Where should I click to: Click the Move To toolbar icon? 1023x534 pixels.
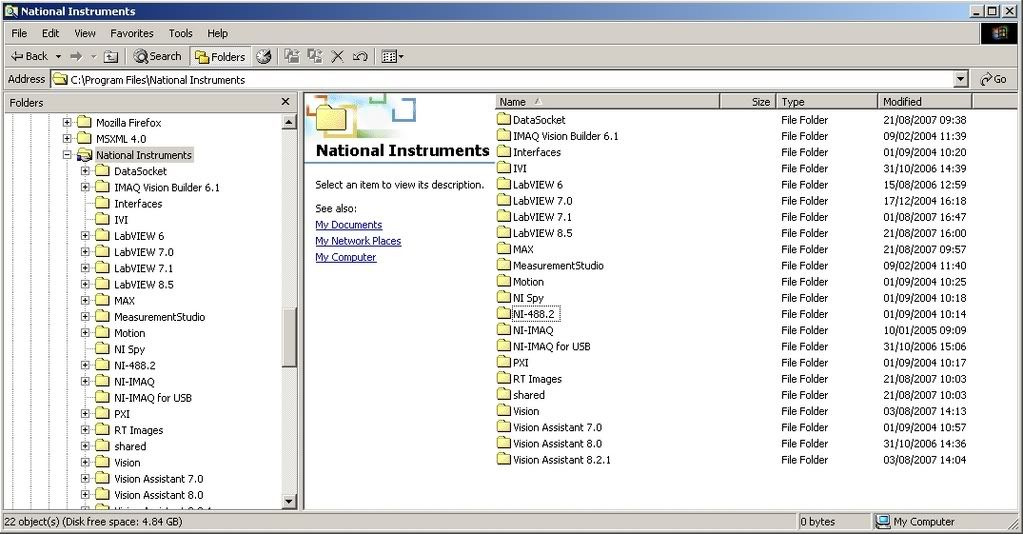[x=292, y=56]
